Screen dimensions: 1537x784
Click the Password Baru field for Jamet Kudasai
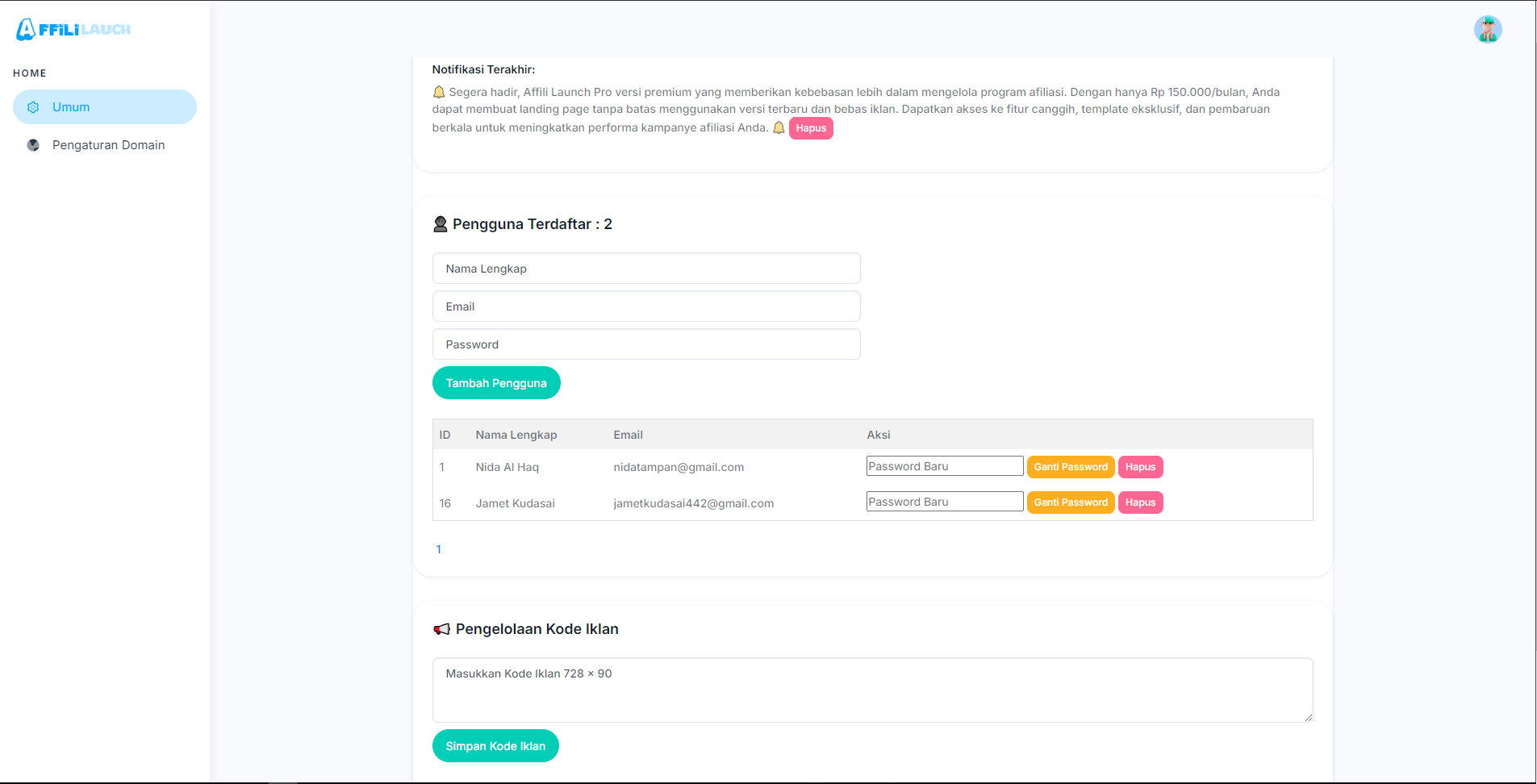(944, 502)
